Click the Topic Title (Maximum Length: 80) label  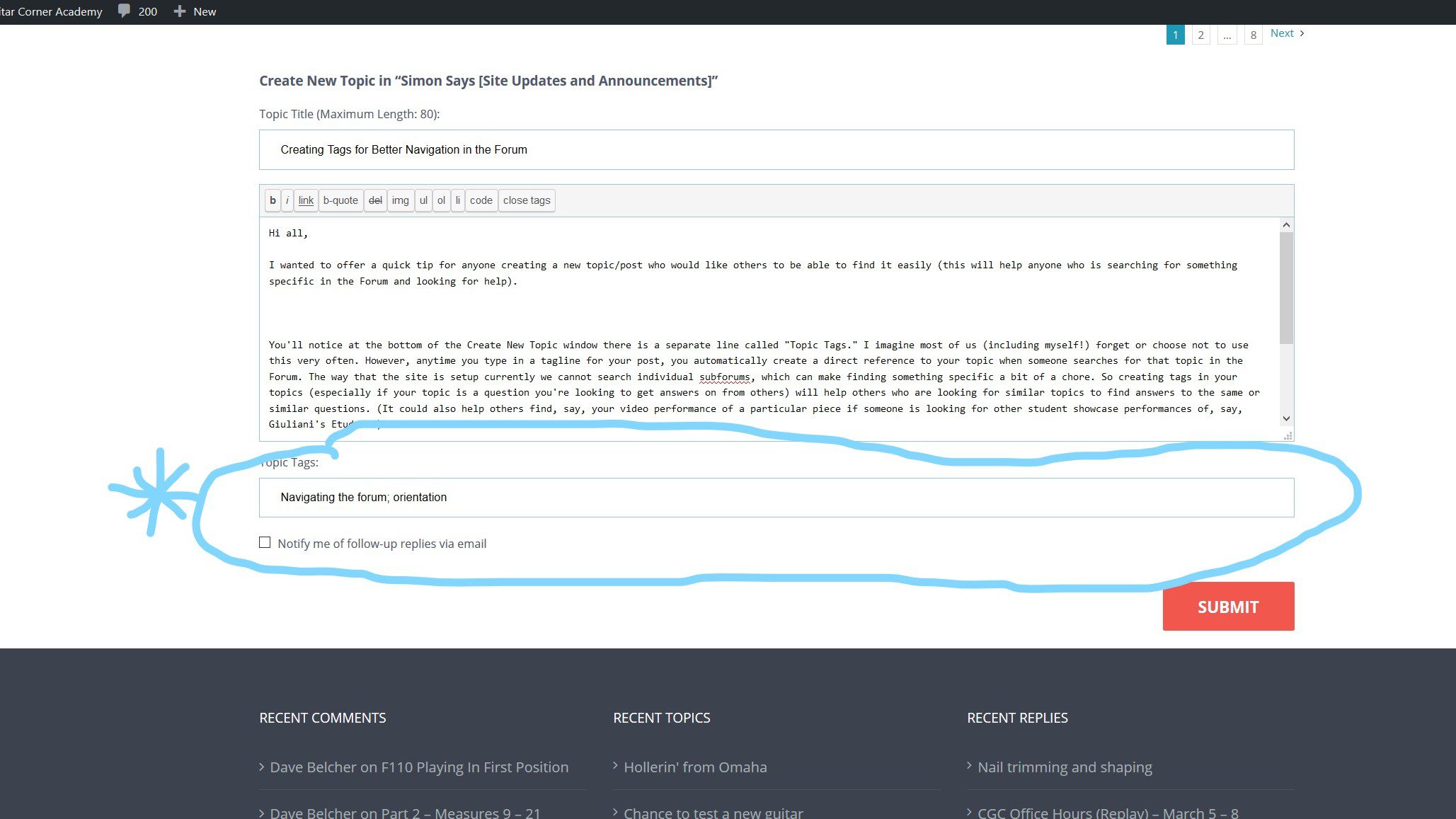(x=350, y=114)
